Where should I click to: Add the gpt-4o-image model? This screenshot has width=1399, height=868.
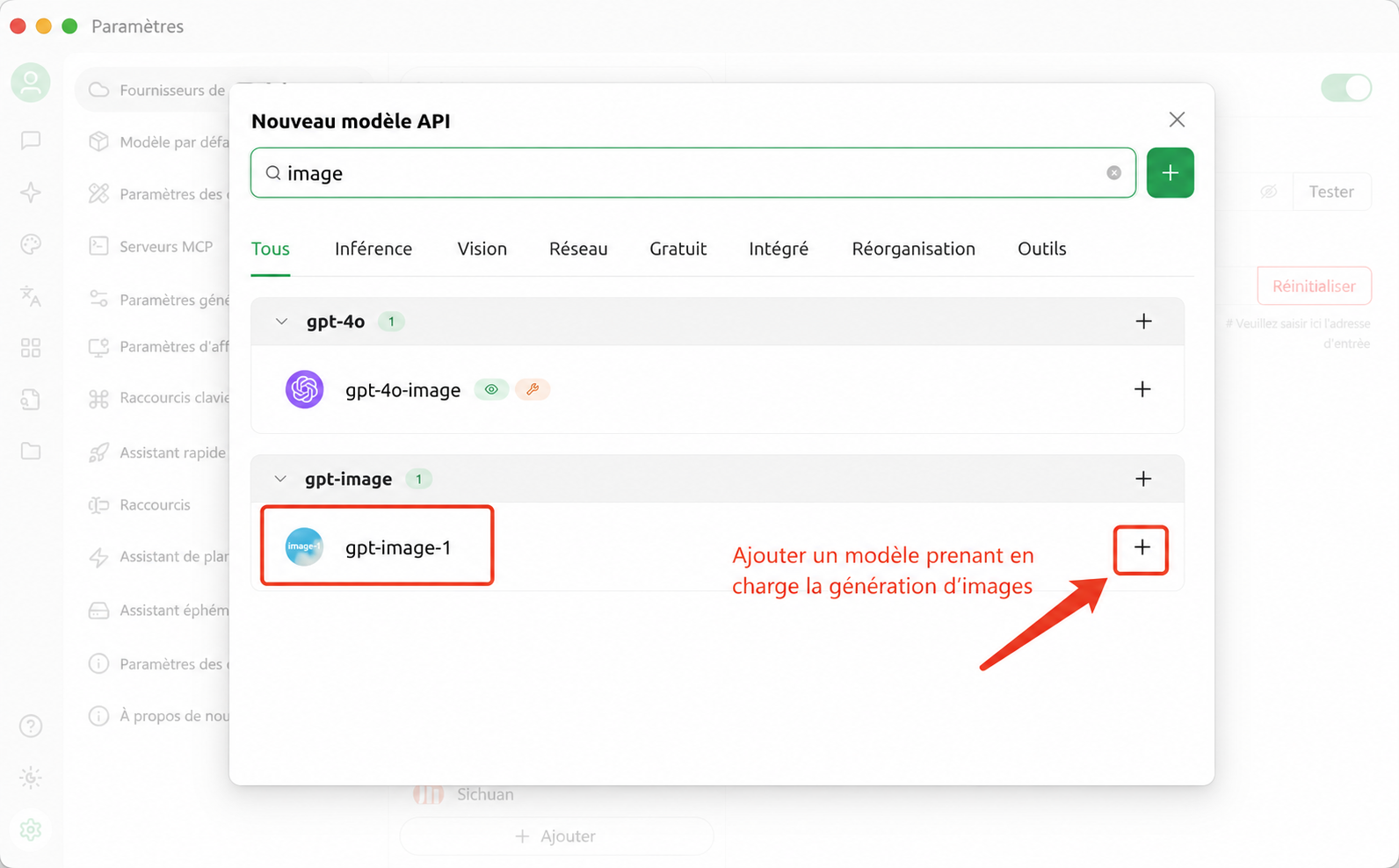click(x=1142, y=389)
